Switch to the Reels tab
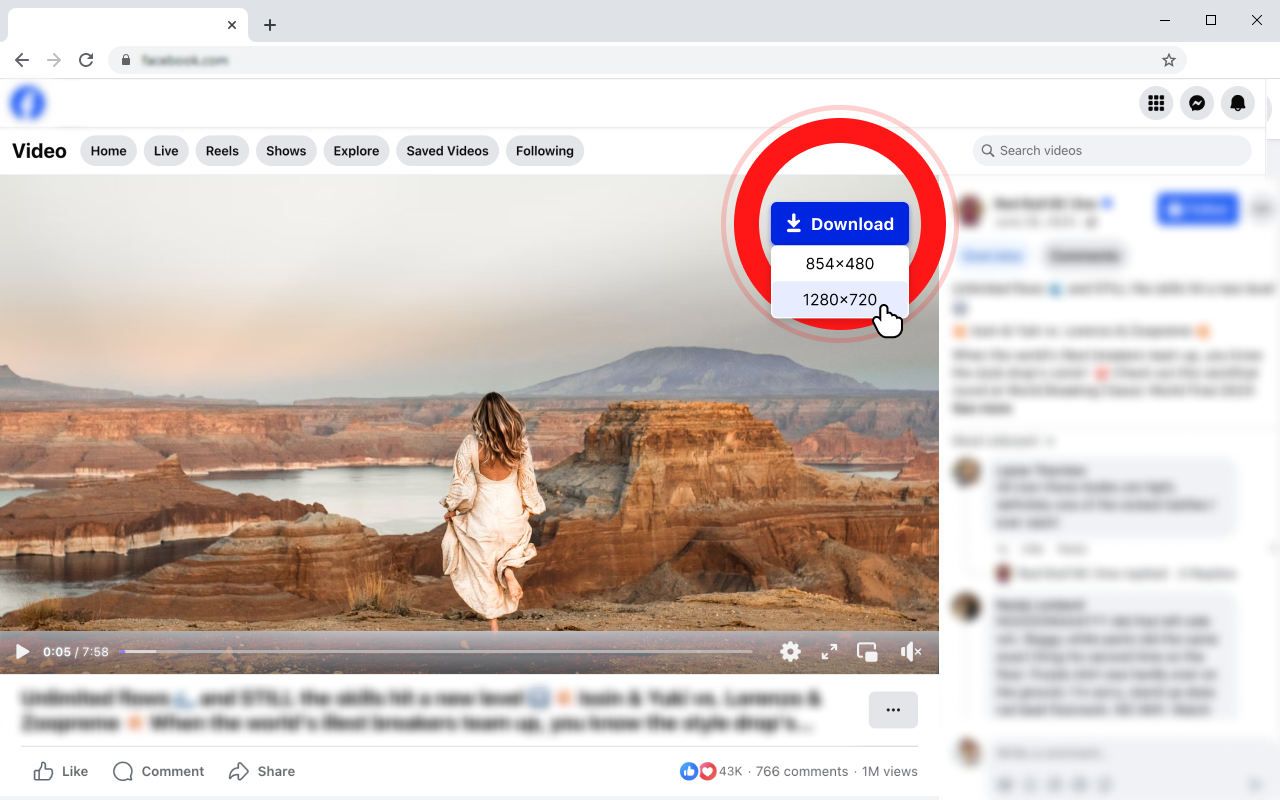The width and height of the screenshot is (1280, 800). [222, 150]
